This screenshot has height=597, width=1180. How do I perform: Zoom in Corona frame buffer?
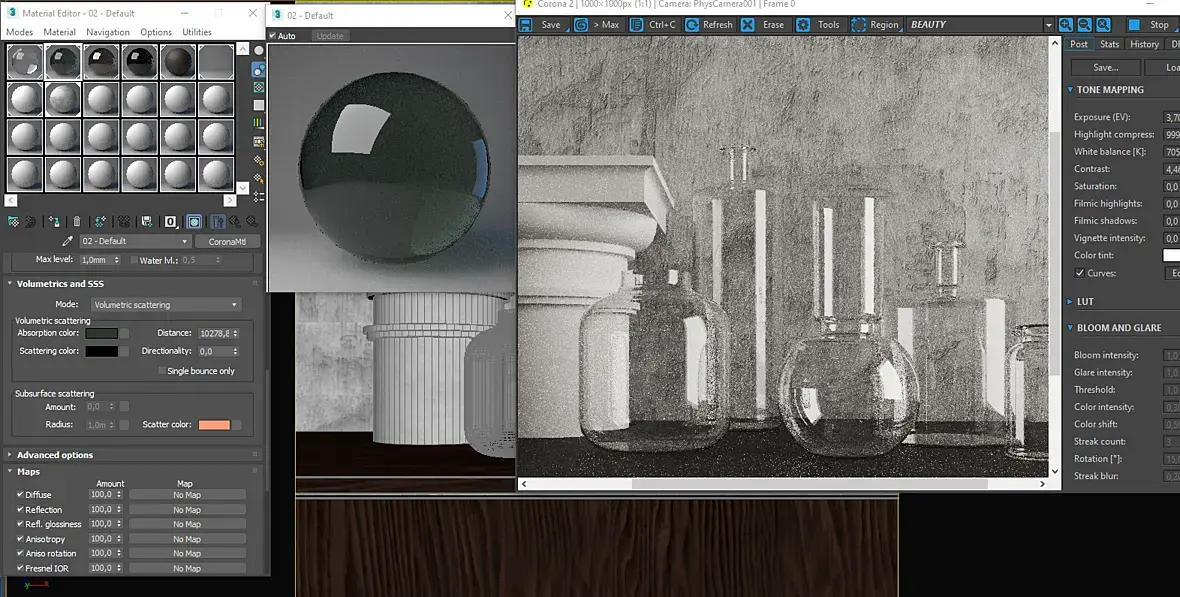coord(1066,25)
